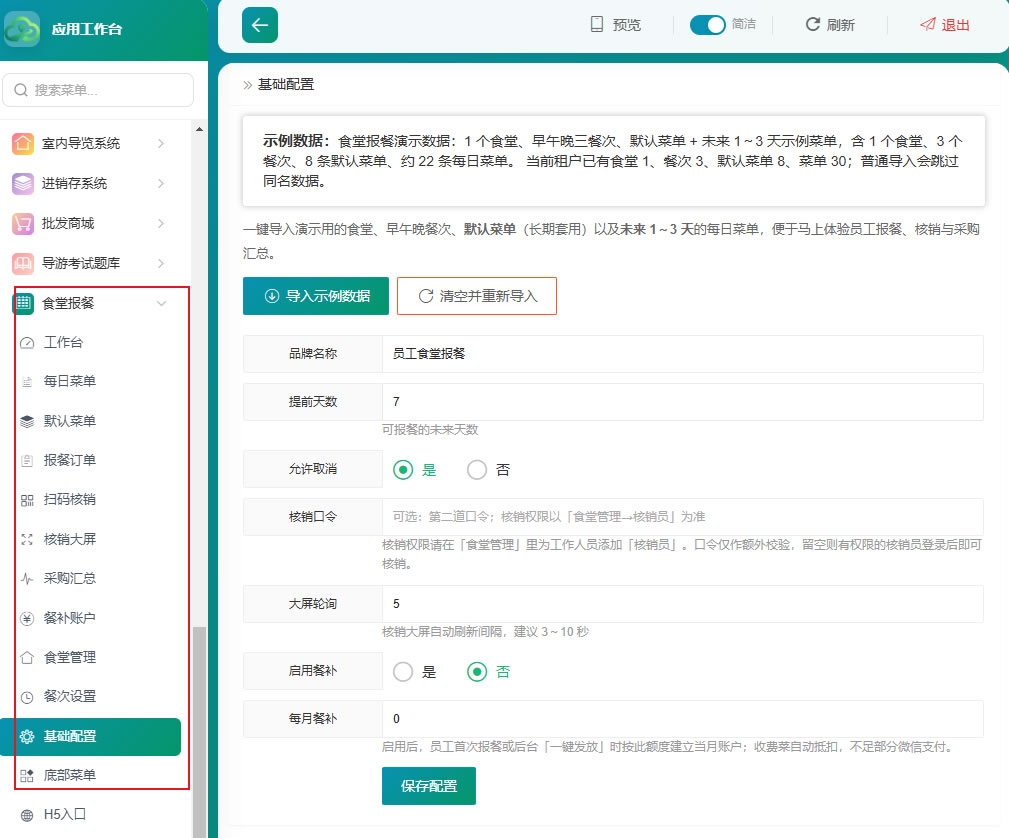The image size is (1009, 838).
Task: Expand the 批发商城 submenu arrow
Action: point(161,223)
